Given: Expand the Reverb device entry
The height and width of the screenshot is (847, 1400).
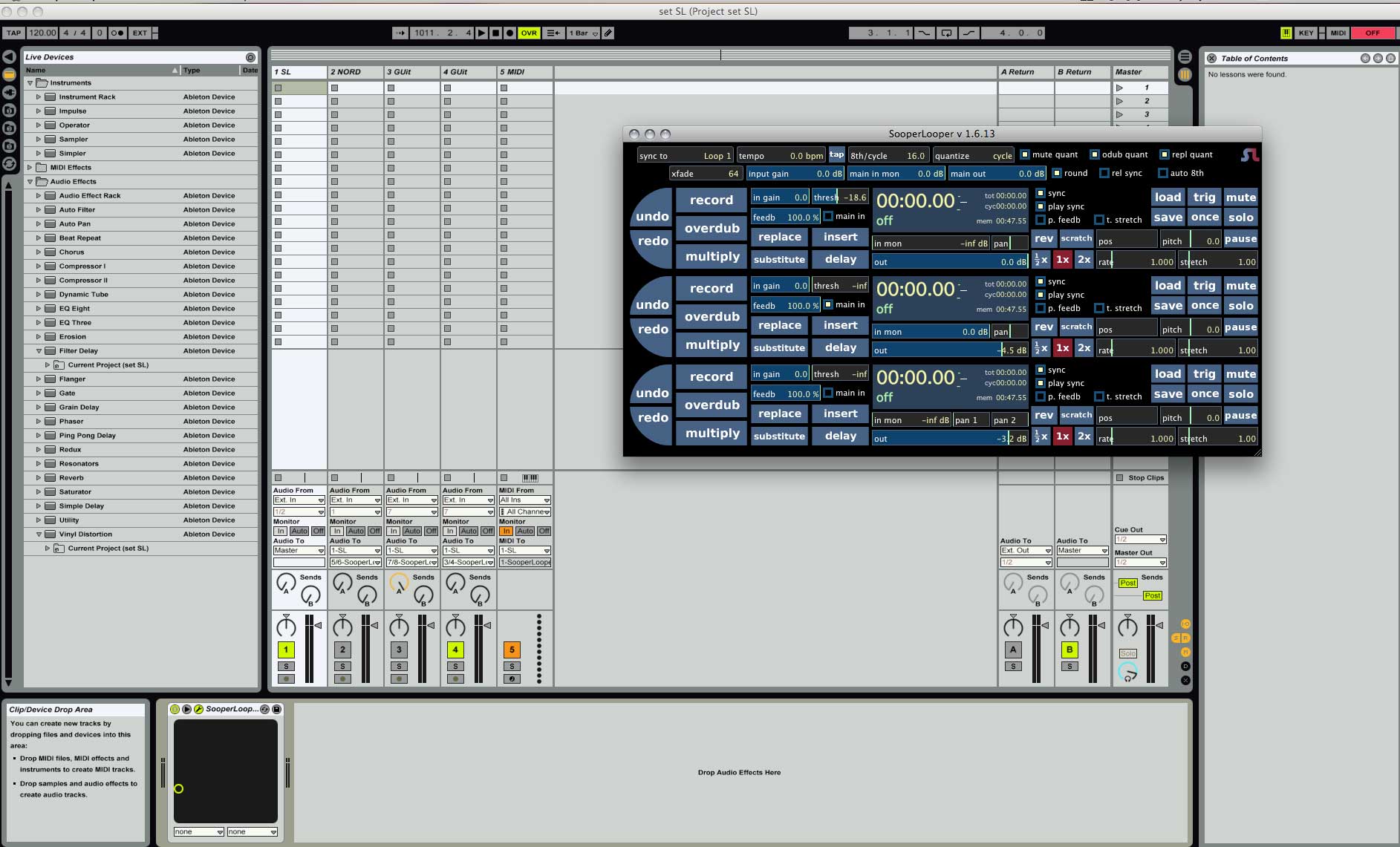Looking at the screenshot, I should pyautogui.click(x=39, y=478).
